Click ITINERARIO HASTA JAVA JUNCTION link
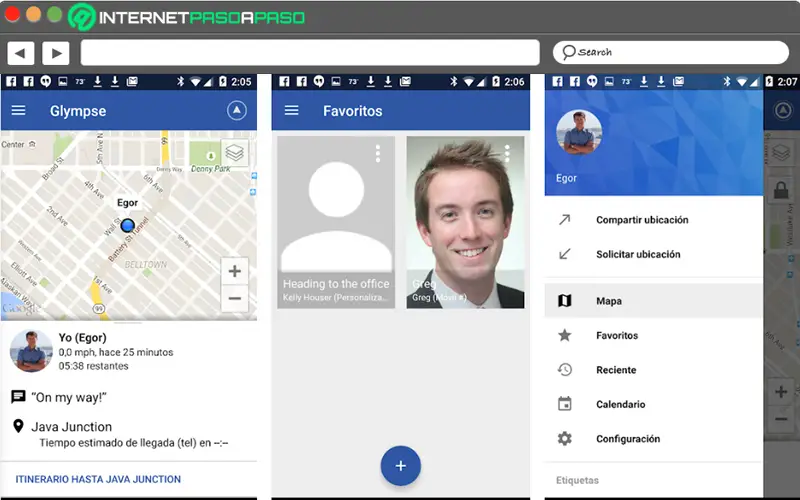The image size is (800, 500). [98, 479]
